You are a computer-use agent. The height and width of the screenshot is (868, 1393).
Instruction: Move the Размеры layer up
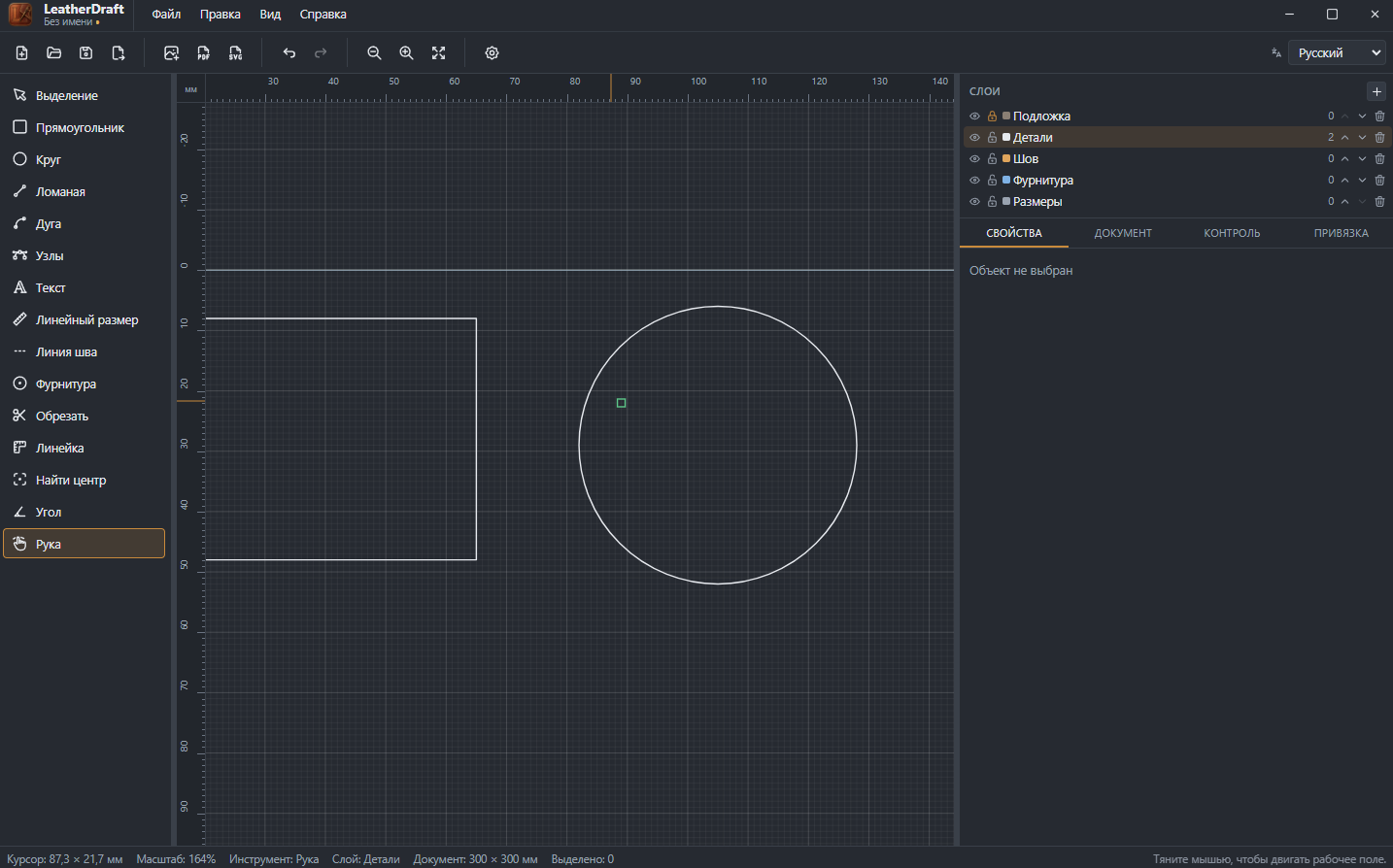click(1345, 202)
